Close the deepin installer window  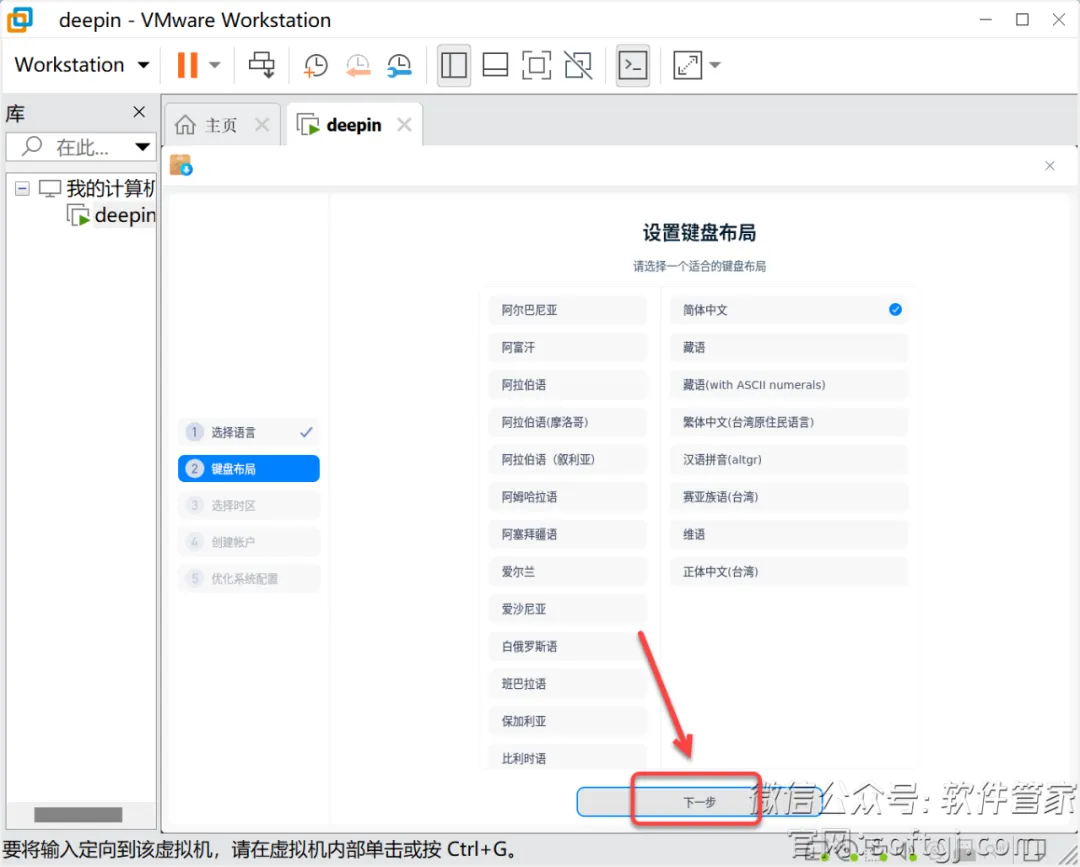pyautogui.click(x=1050, y=166)
